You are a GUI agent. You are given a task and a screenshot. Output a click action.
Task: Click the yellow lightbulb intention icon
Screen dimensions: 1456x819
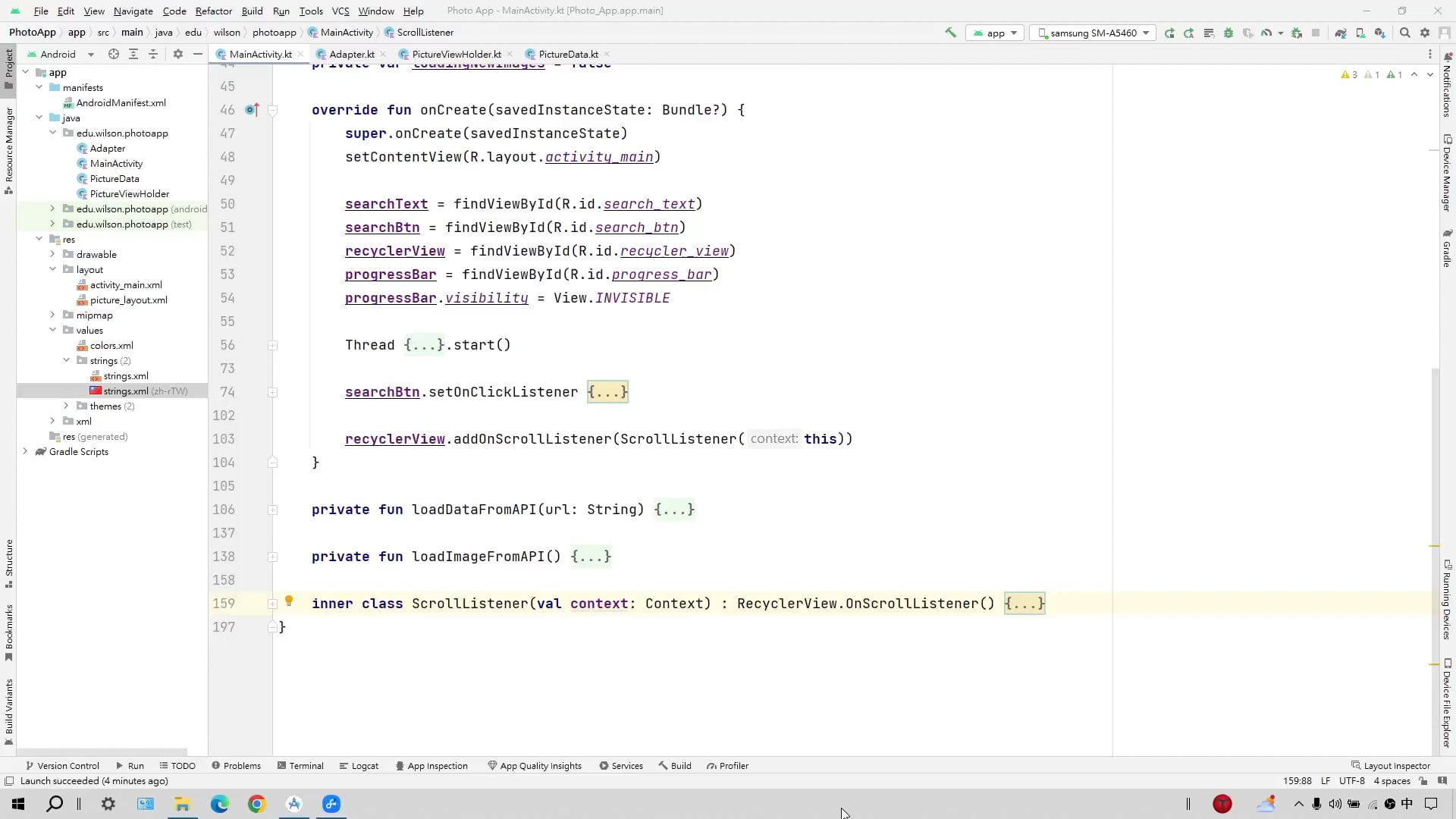(x=289, y=601)
